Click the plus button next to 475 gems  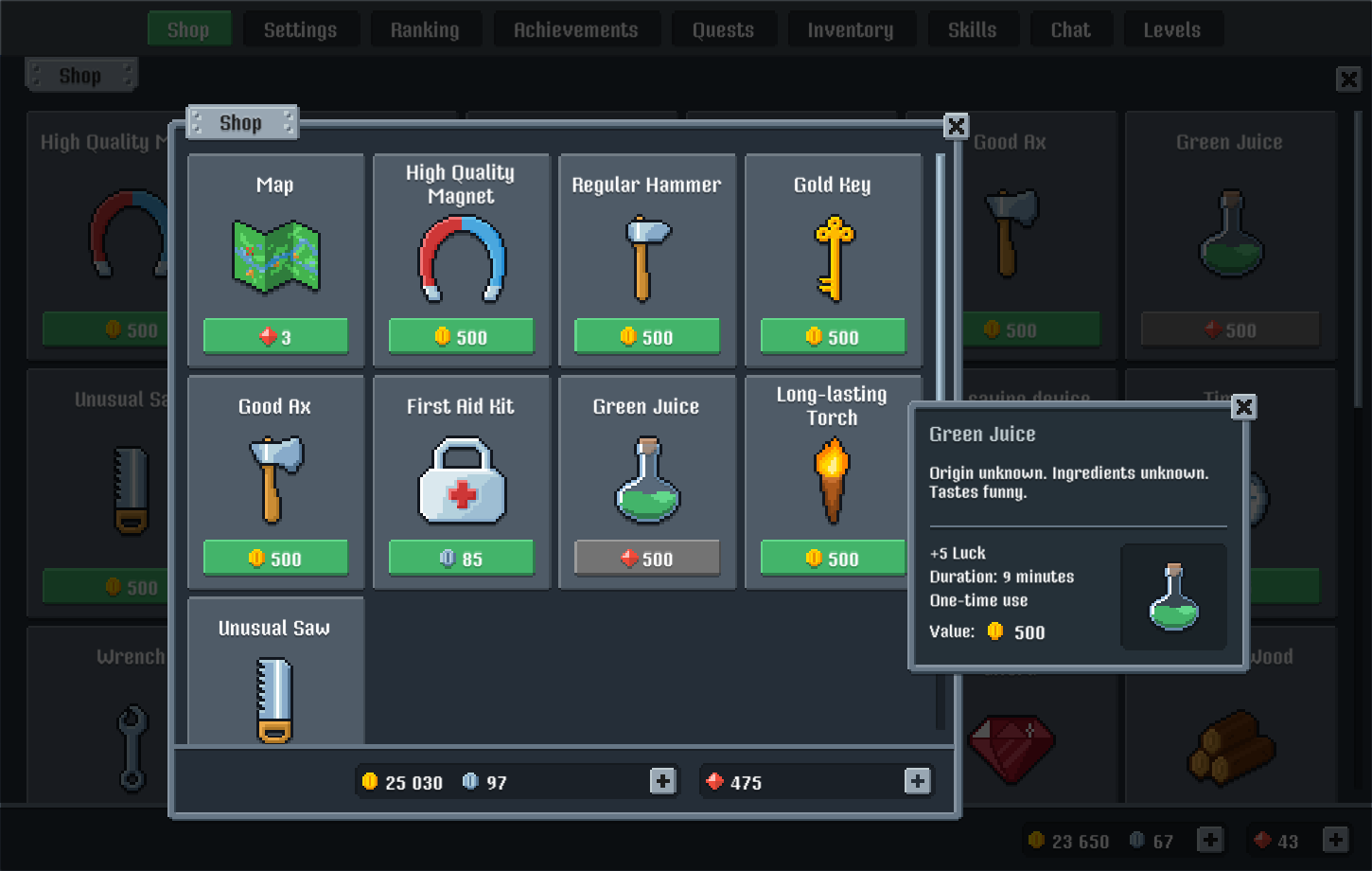coord(915,781)
